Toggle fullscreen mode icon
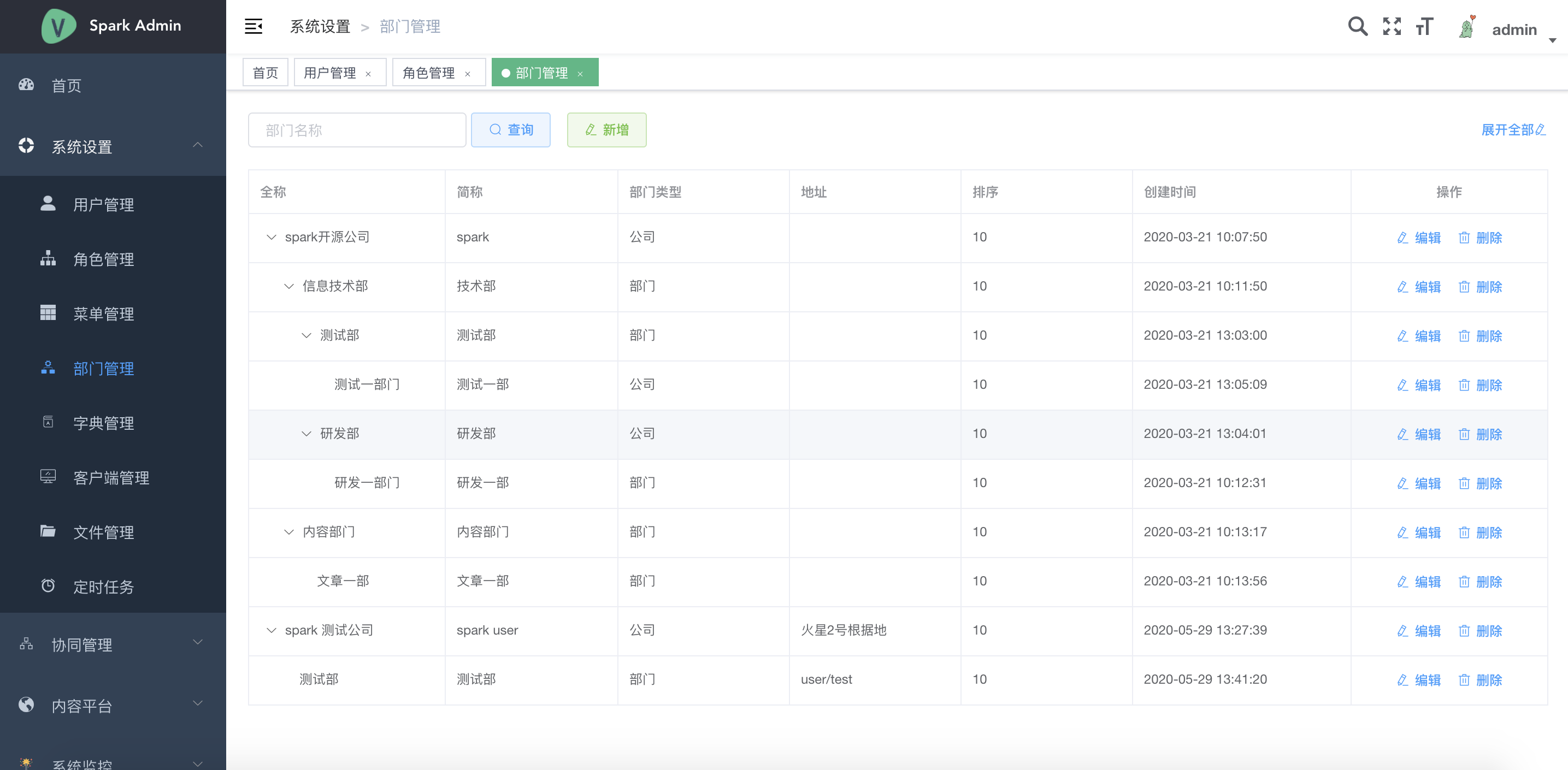 pyautogui.click(x=1392, y=27)
